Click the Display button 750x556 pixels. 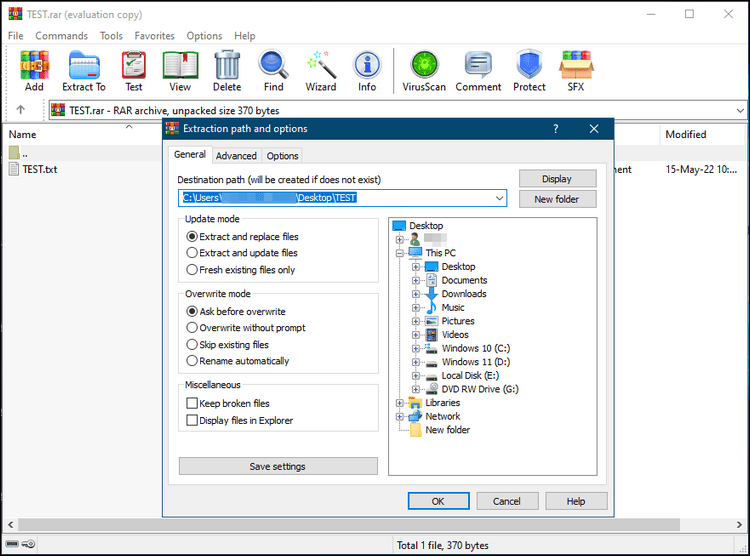pos(557,179)
